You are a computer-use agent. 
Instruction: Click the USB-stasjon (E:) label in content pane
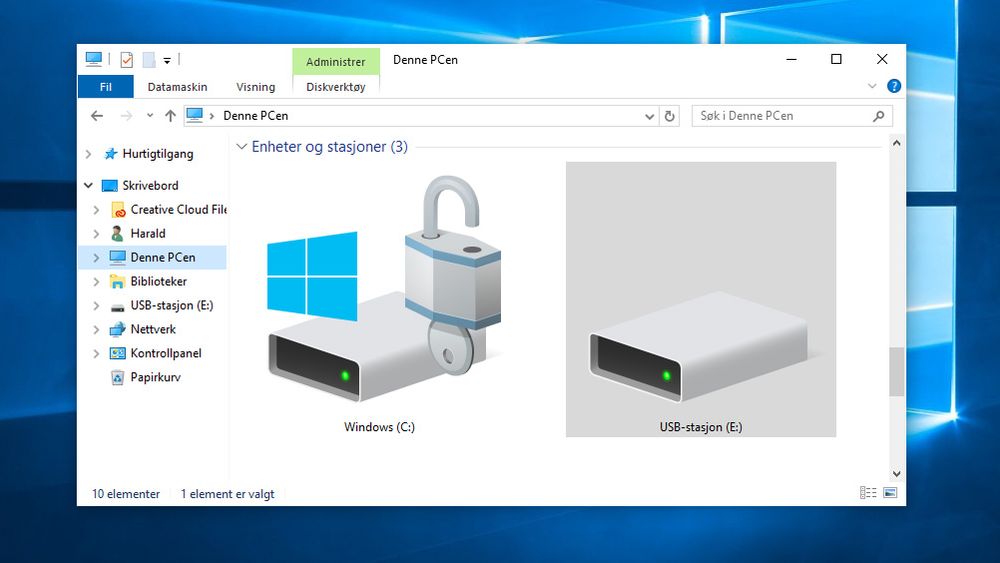[x=701, y=427]
